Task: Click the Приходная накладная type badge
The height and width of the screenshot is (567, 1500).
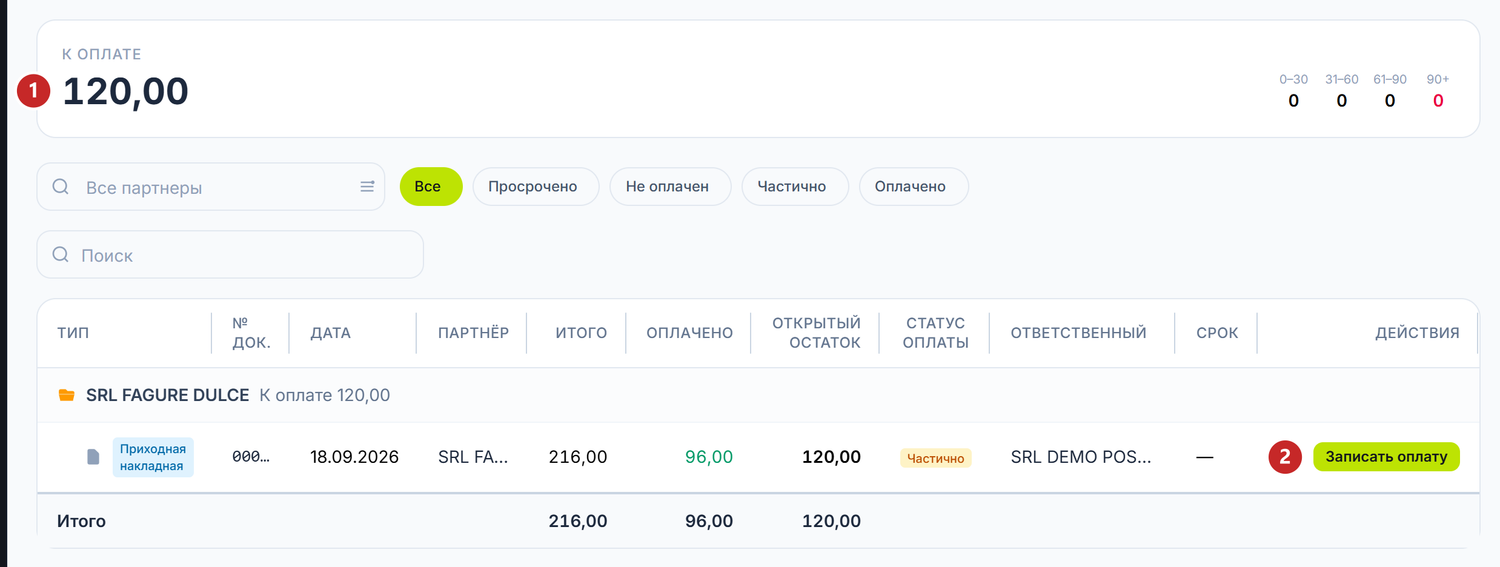Action: point(153,457)
